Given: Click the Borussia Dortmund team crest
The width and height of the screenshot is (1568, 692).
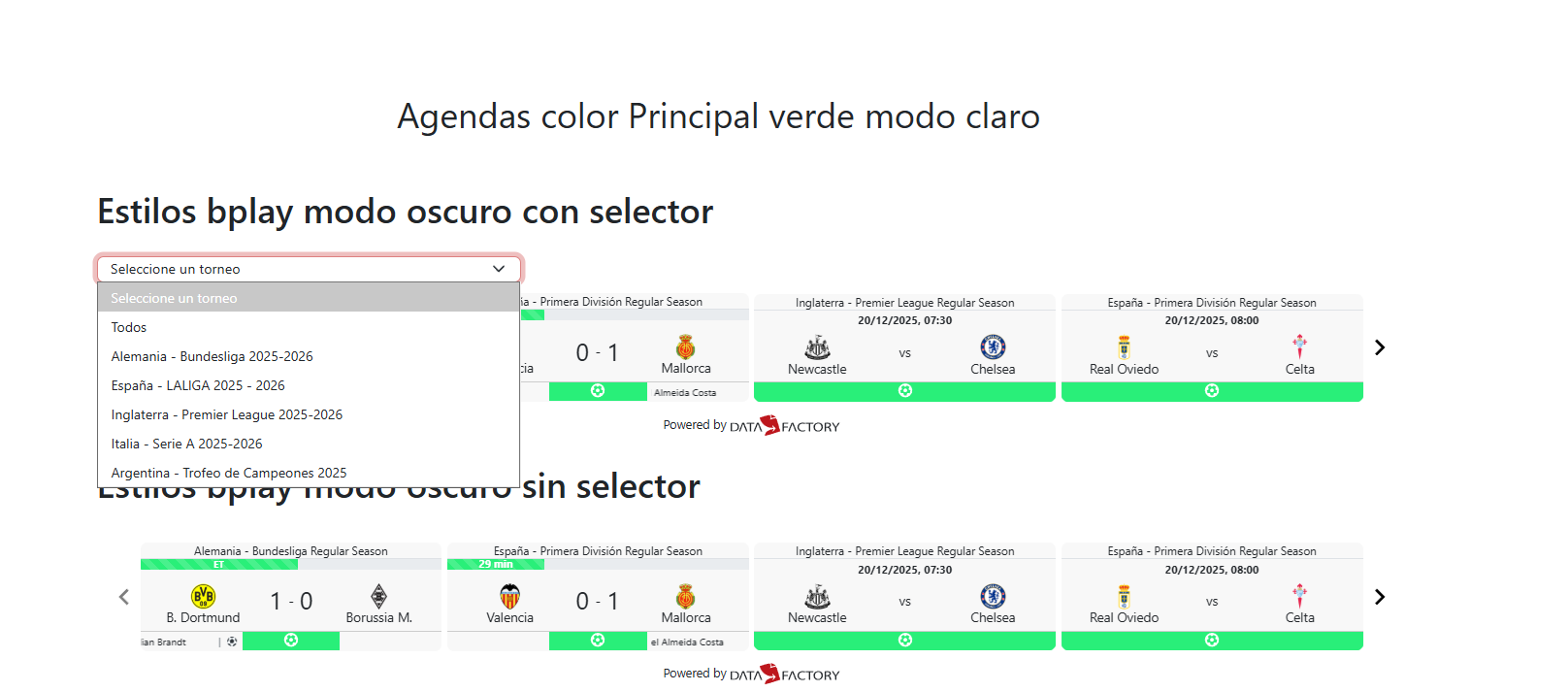Looking at the screenshot, I should pyautogui.click(x=203, y=596).
